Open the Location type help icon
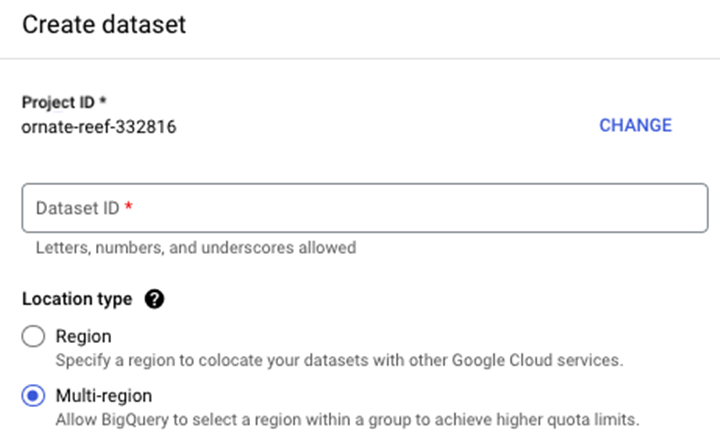The image size is (720, 439). tap(154, 298)
